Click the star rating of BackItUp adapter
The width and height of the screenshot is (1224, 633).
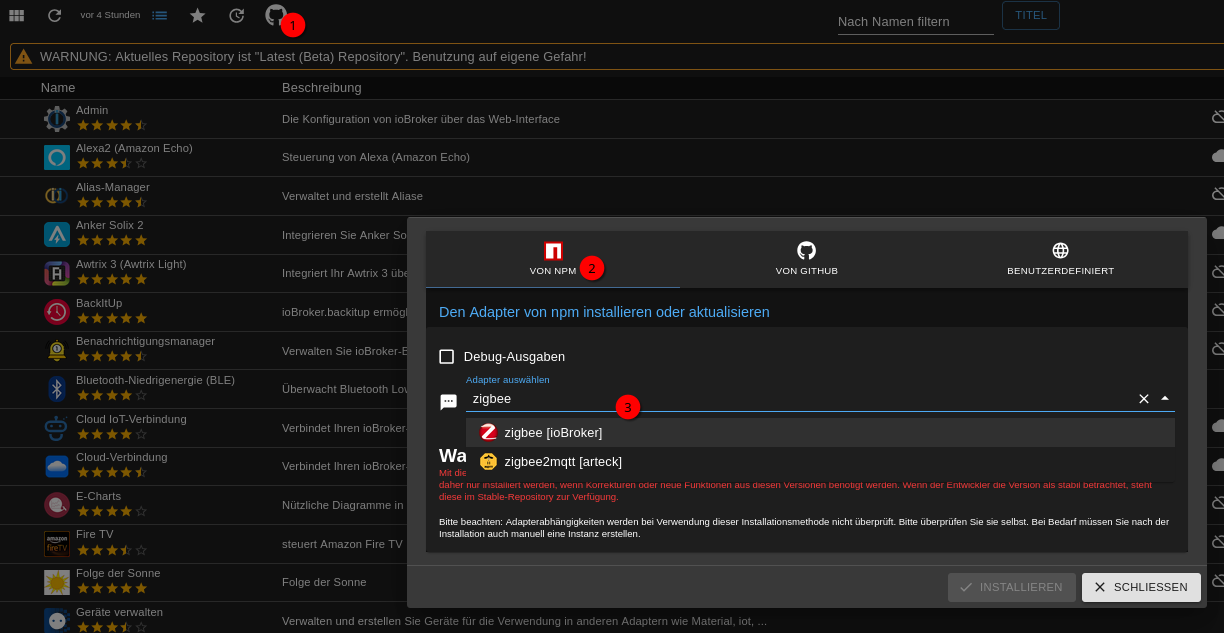(112, 318)
